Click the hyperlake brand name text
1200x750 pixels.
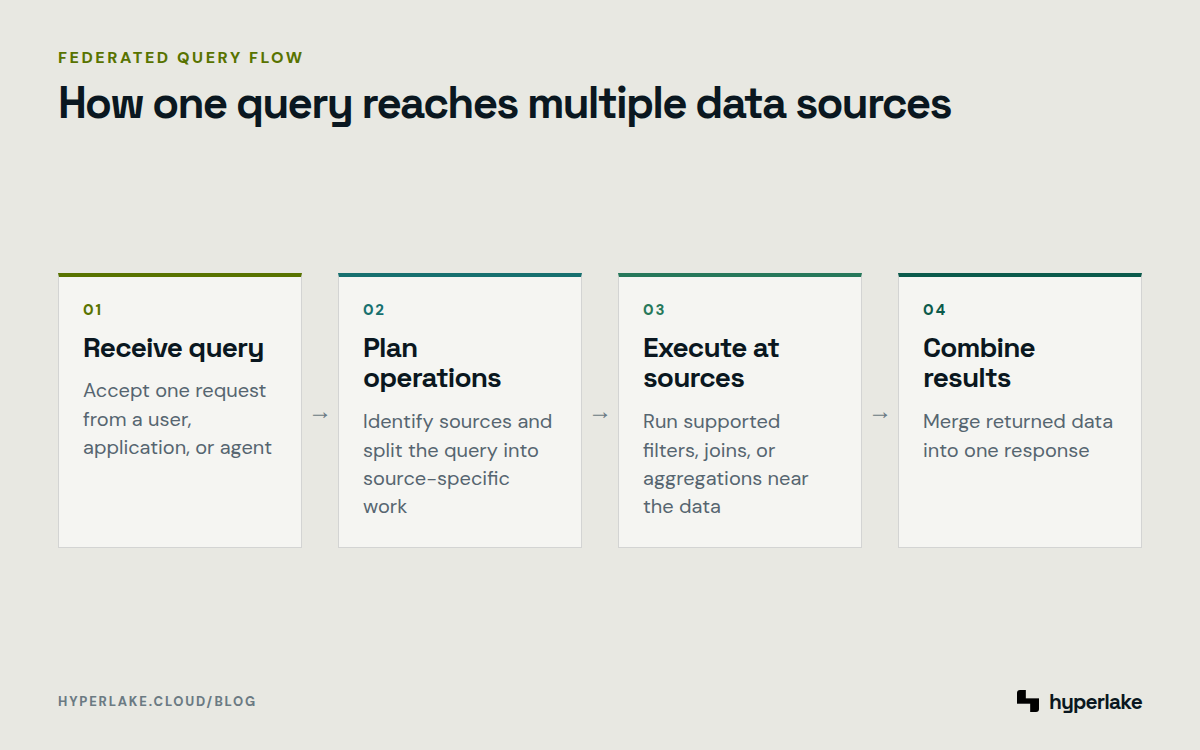pos(1096,702)
